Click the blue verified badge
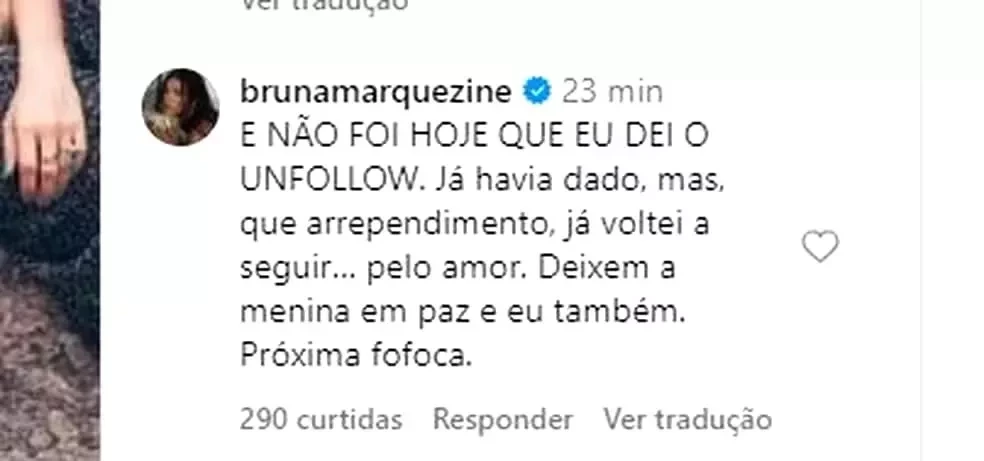Image resolution: width=984 pixels, height=461 pixels. (537, 92)
